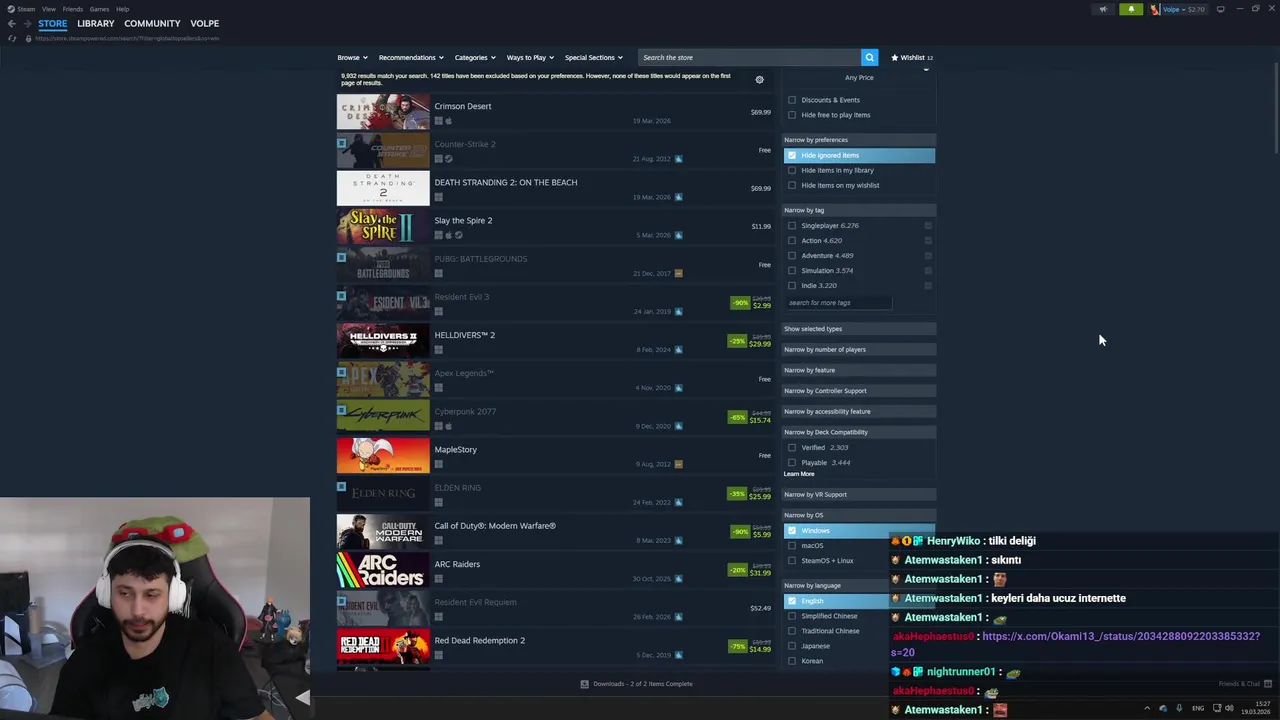Open the Windows tray volume icon
1280x720 pixels.
pos(1228,708)
